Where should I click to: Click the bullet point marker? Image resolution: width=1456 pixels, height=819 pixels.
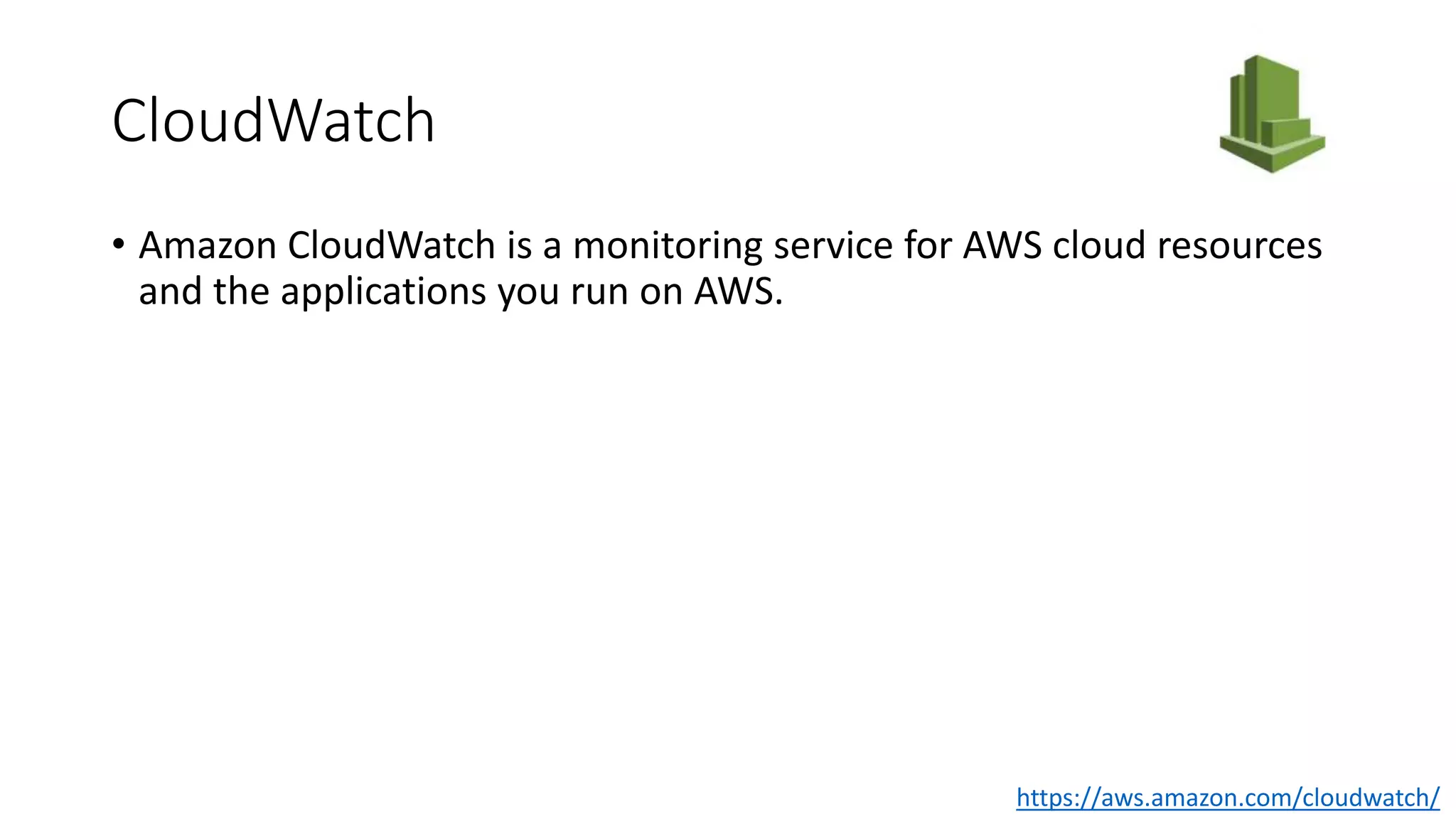(x=119, y=245)
